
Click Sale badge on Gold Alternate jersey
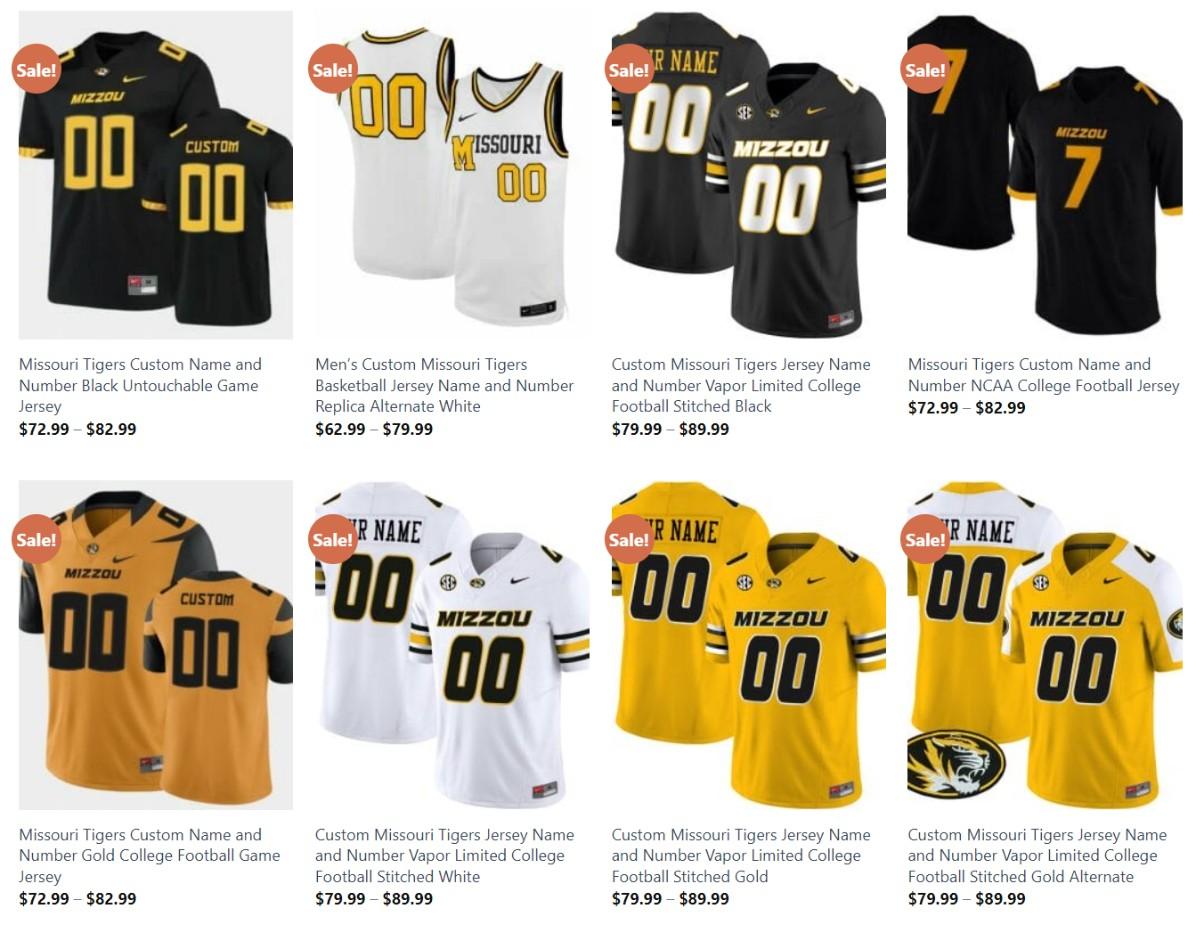(925, 539)
